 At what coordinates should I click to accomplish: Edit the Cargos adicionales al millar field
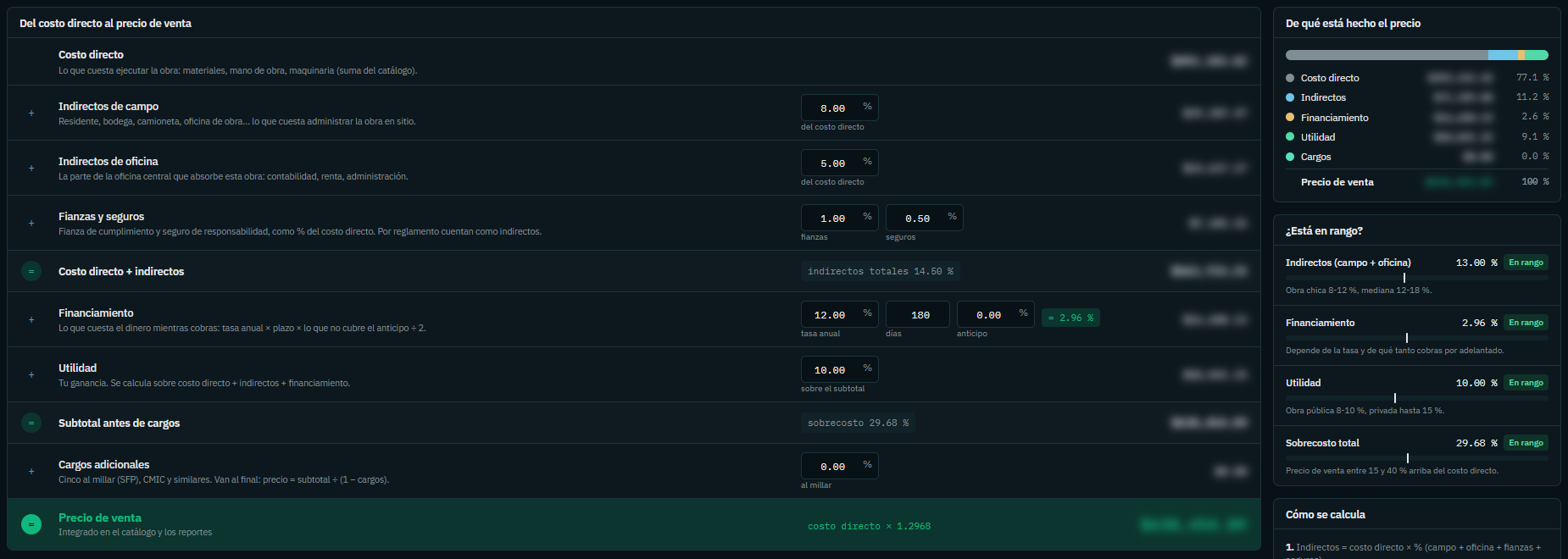click(x=839, y=466)
